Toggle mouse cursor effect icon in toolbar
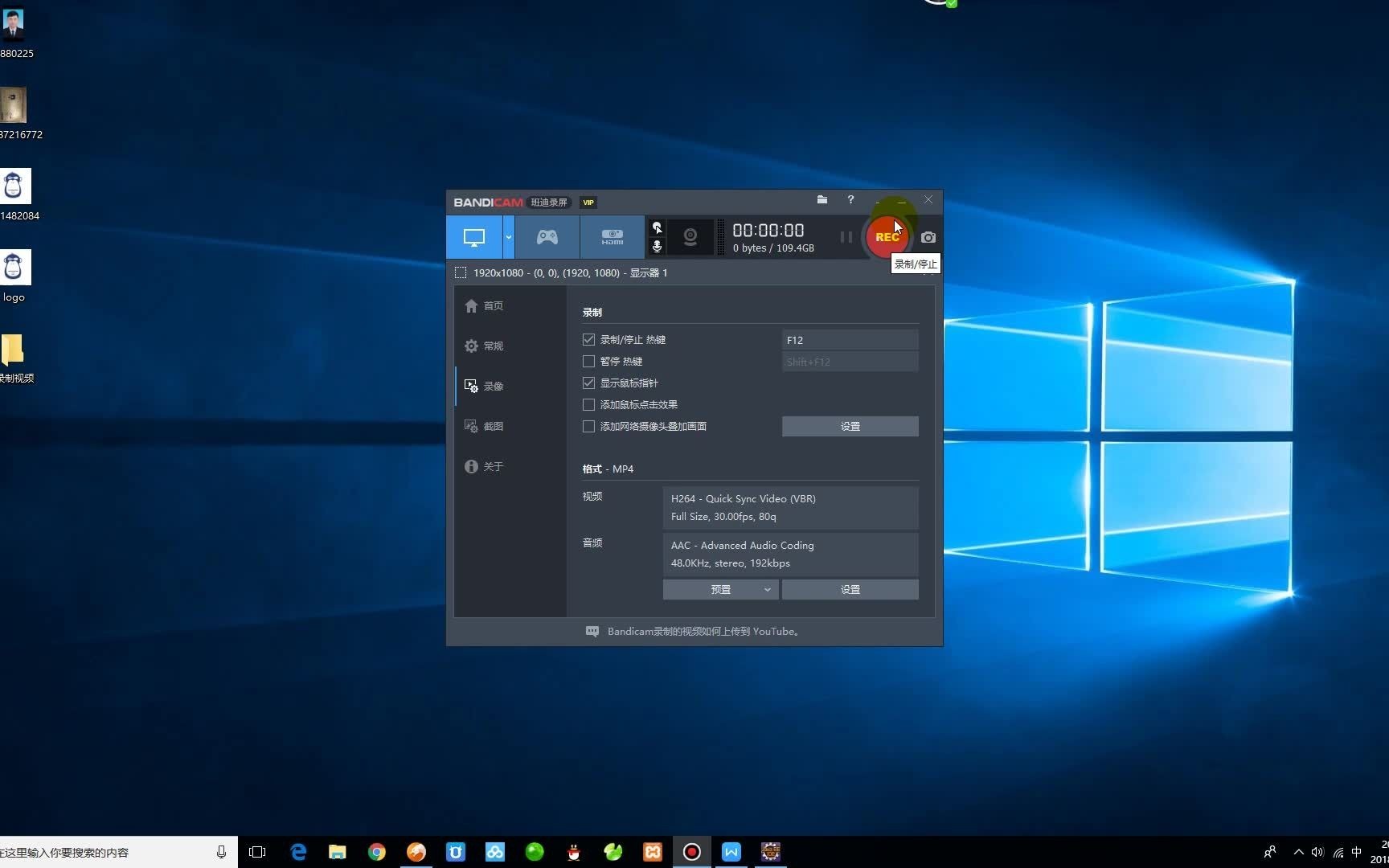The width and height of the screenshot is (1389, 868). 657,227
